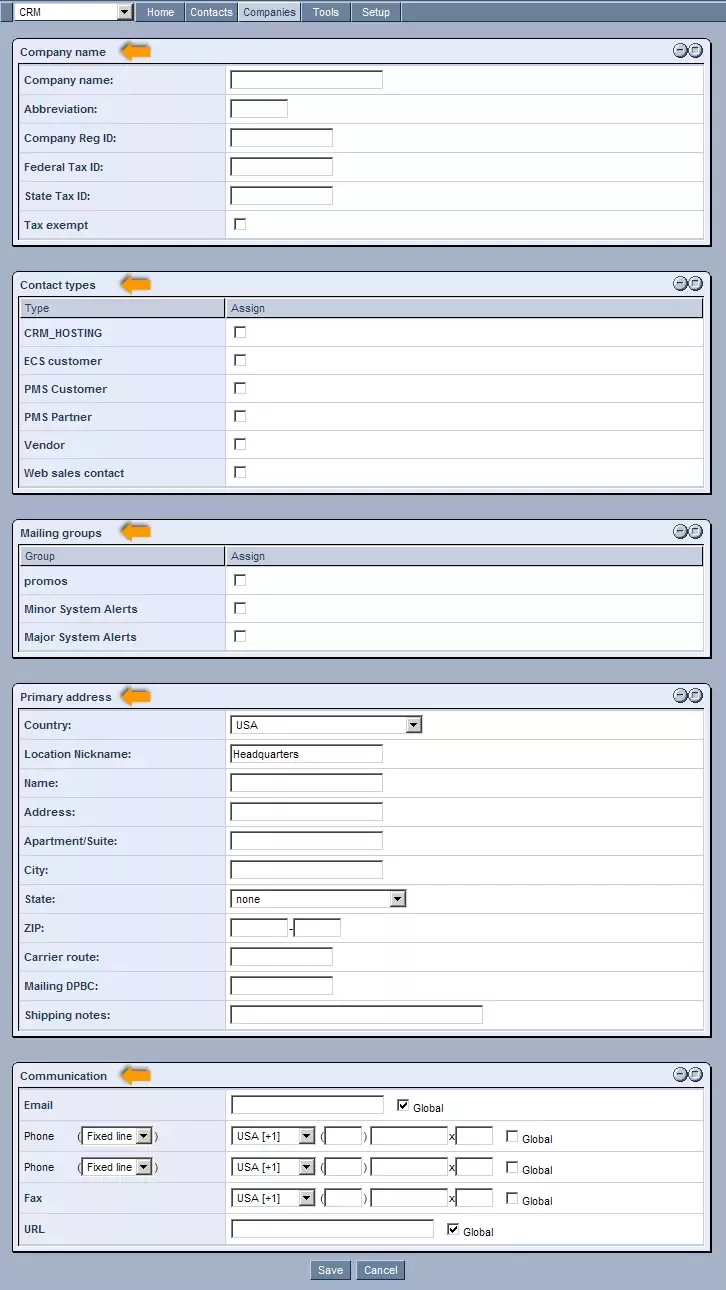The height and width of the screenshot is (1290, 726).
Task: Click the Save button
Action: (331, 1270)
